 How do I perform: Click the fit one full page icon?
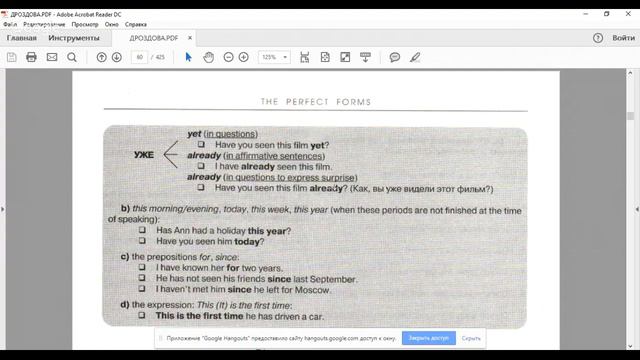(325, 57)
